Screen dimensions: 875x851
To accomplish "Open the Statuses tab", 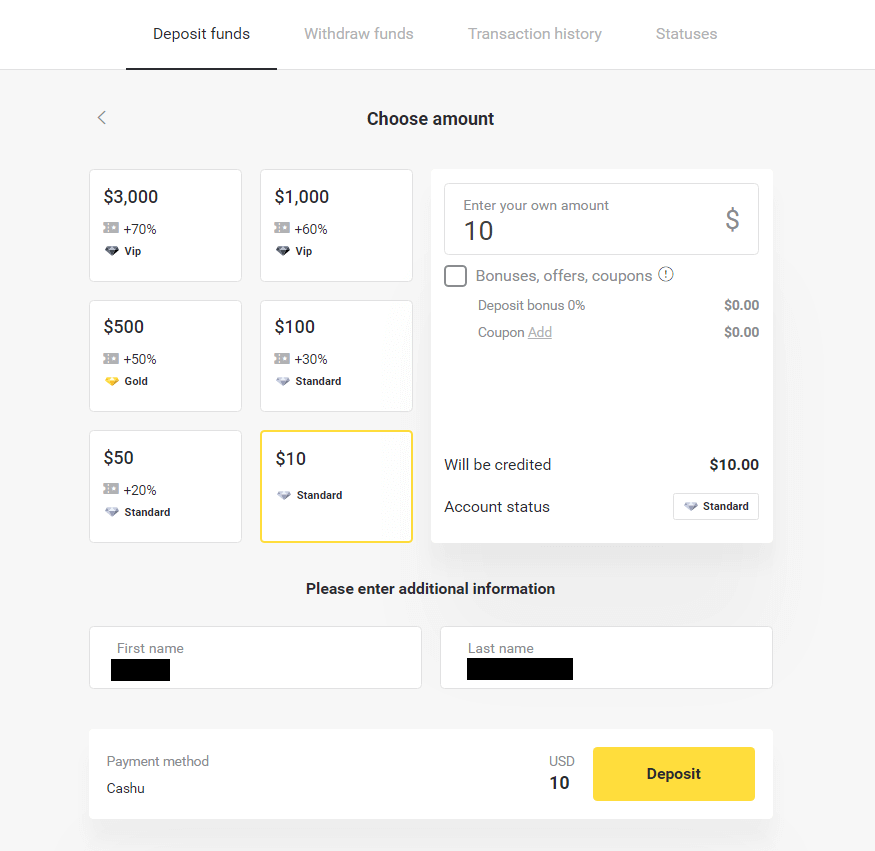I will [x=686, y=33].
